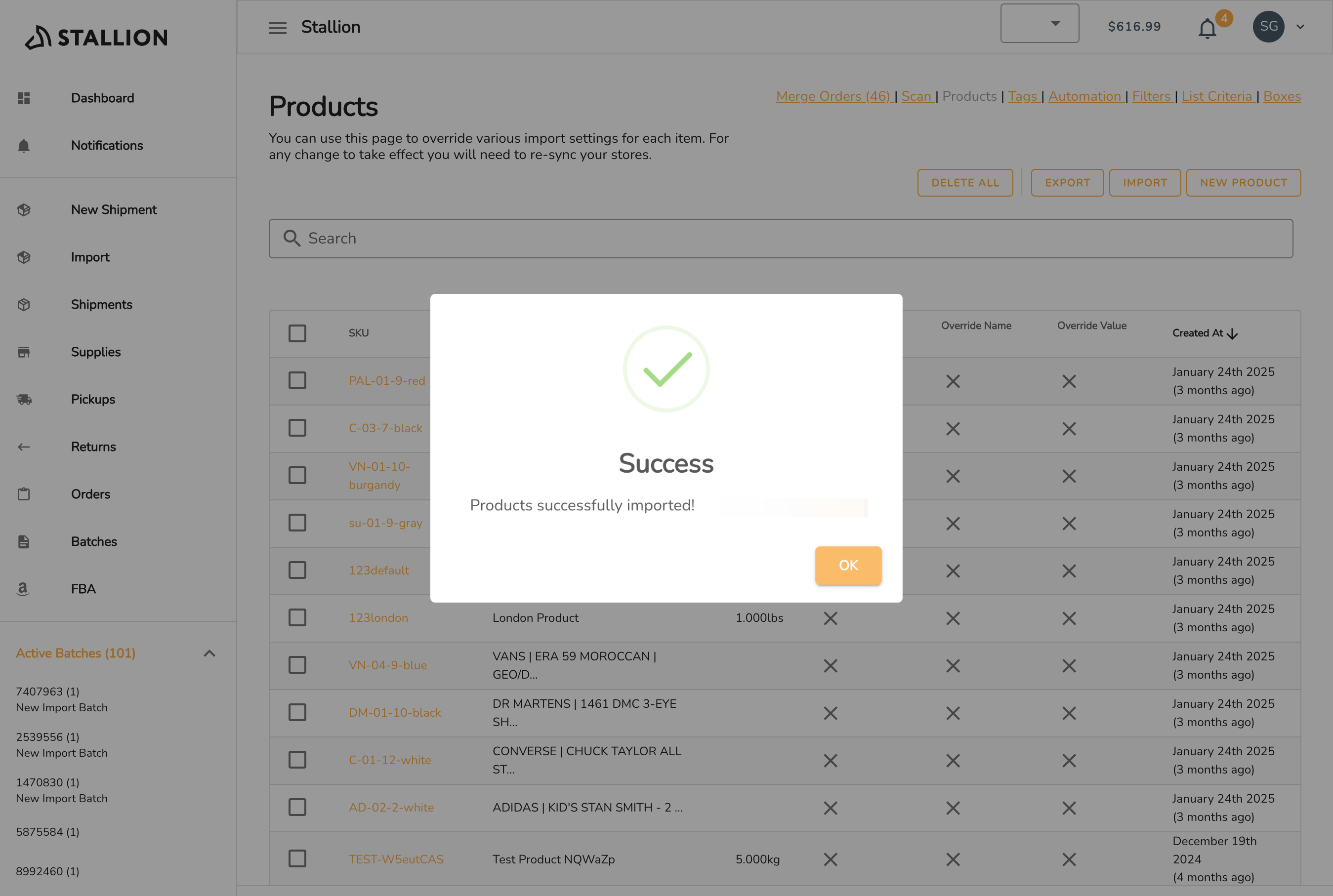
Task: Click the DELETE ALL button
Action: (x=965, y=183)
